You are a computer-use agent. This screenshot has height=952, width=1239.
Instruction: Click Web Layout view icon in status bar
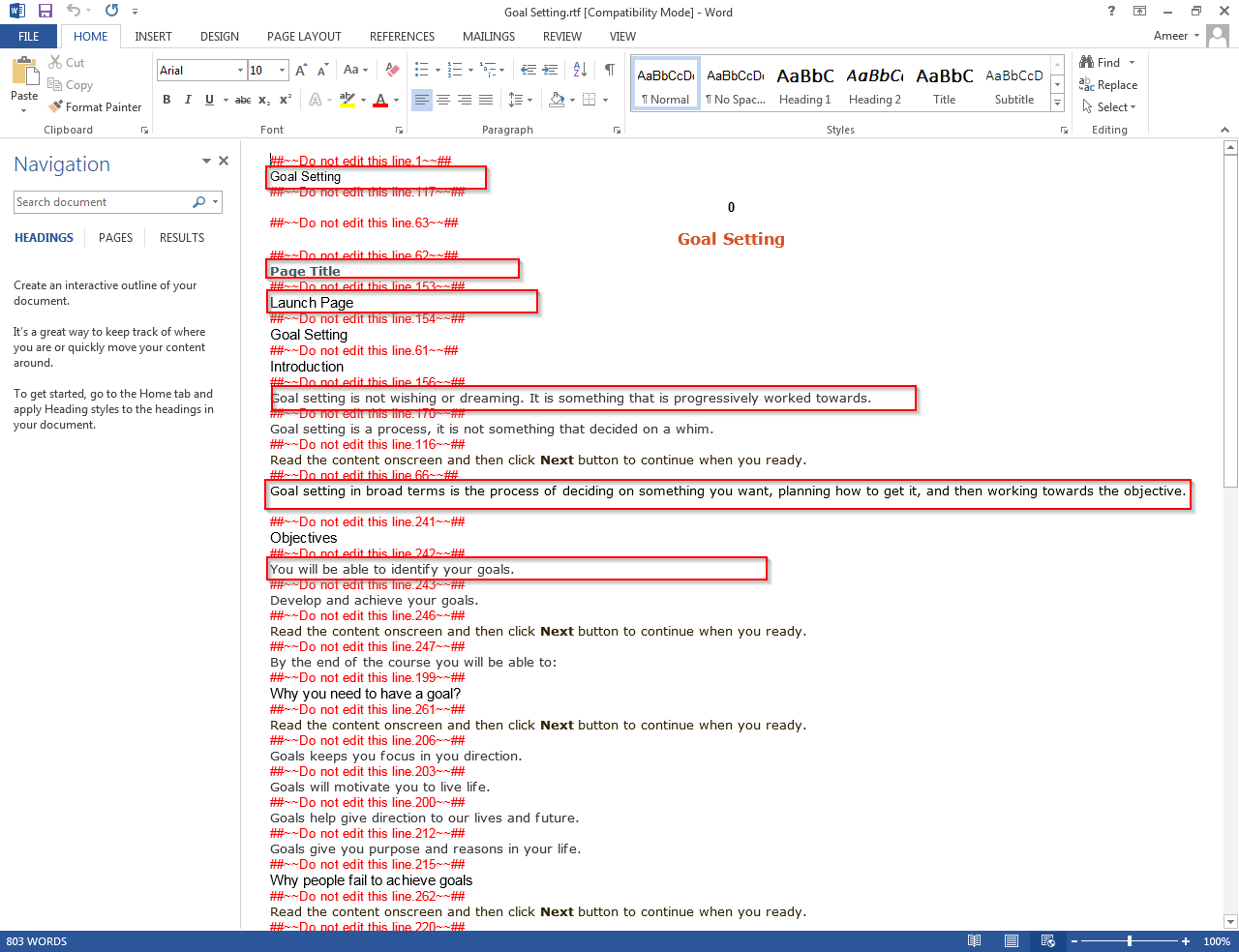click(x=1047, y=940)
